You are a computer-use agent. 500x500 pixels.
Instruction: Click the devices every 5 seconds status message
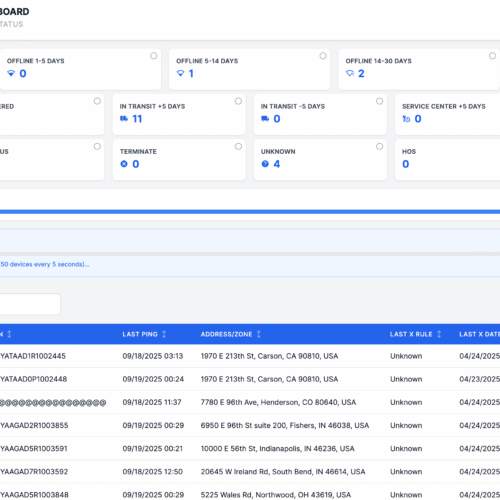coord(45,264)
